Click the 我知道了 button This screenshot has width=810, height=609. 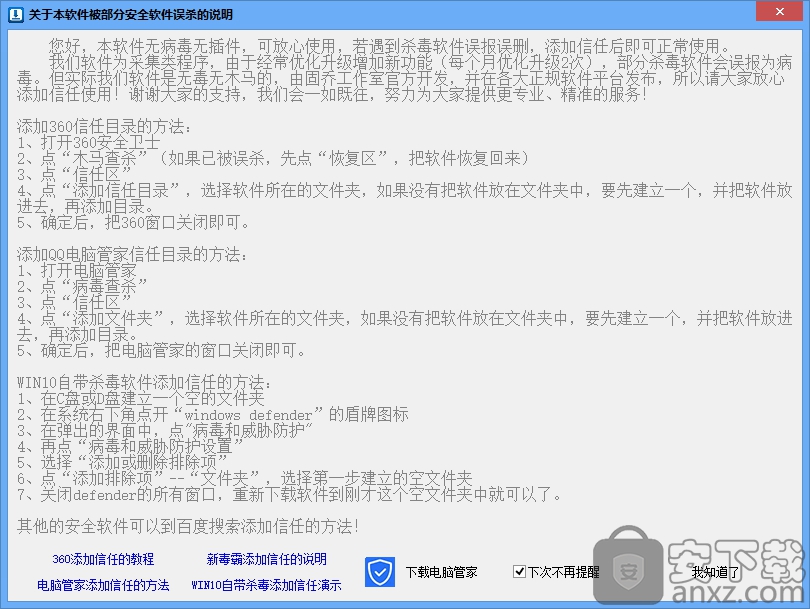[x=715, y=572]
